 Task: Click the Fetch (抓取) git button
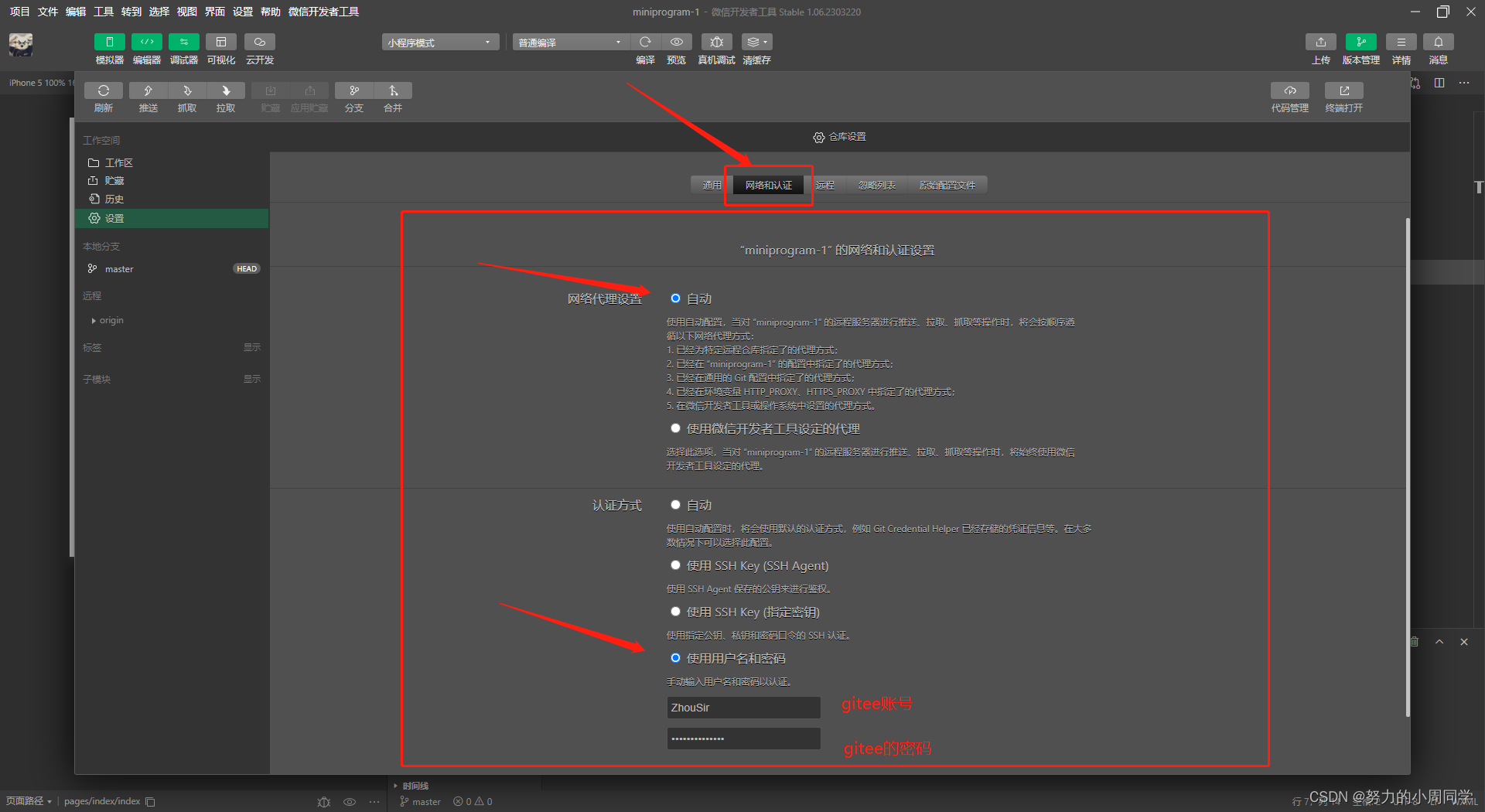(x=187, y=90)
